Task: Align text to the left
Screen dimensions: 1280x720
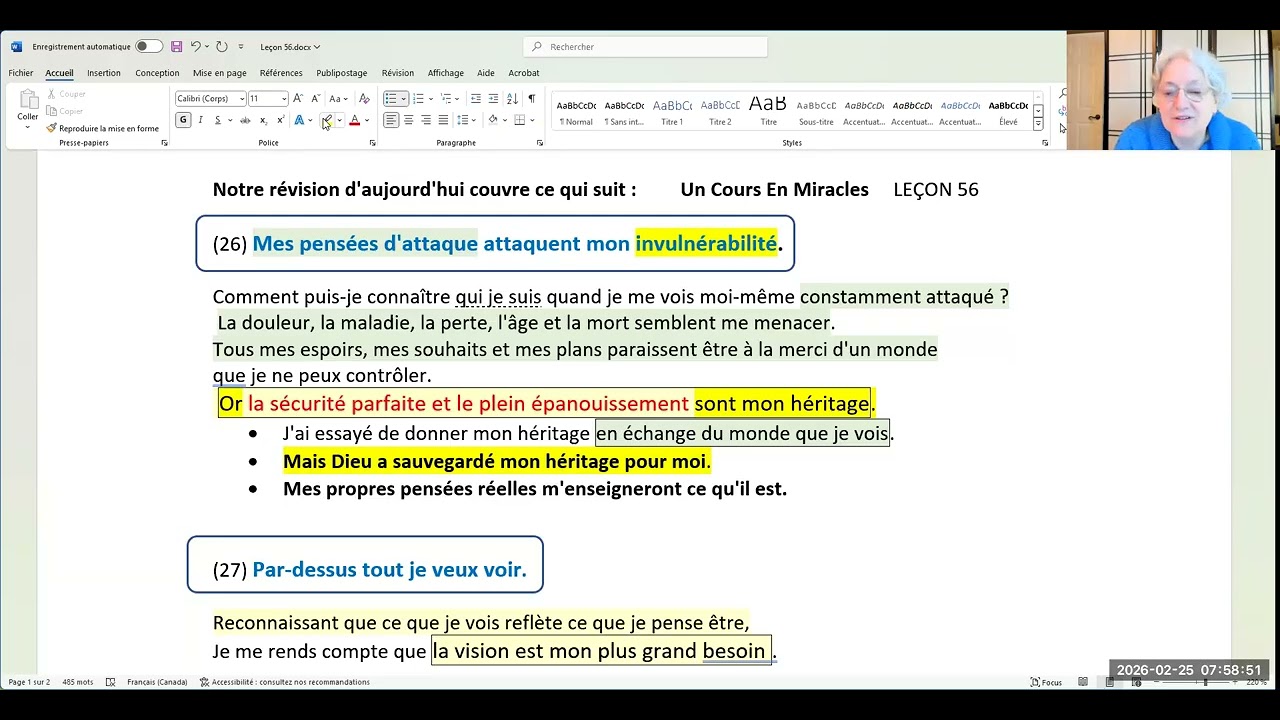Action: point(391,120)
